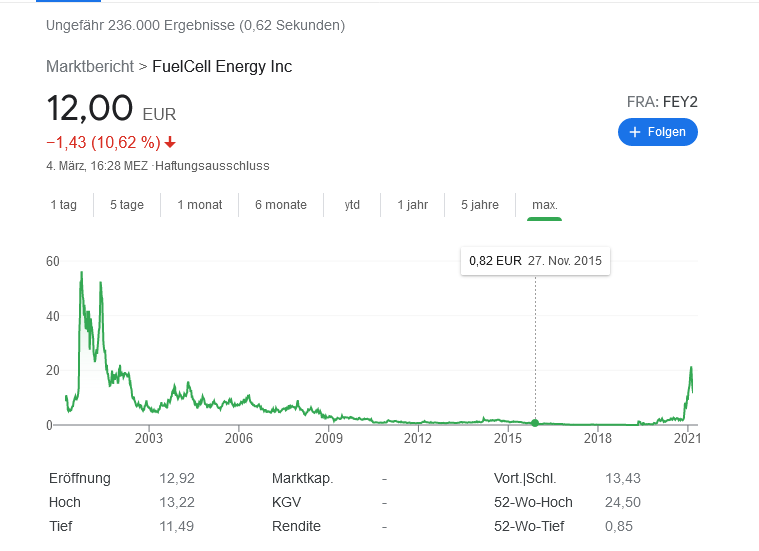
Task: Select the max. range tab
Action: click(545, 205)
